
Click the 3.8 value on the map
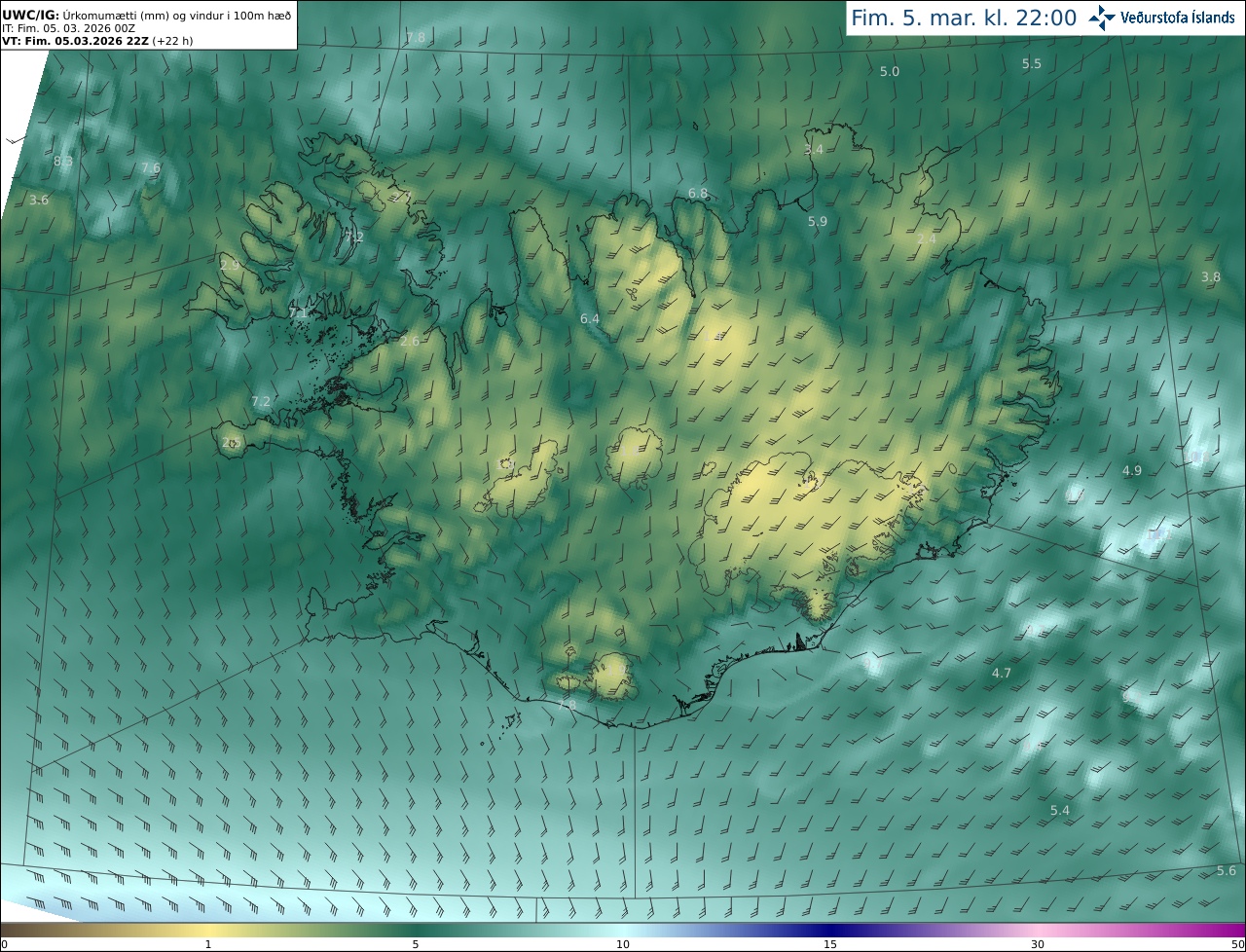pos(1211,277)
